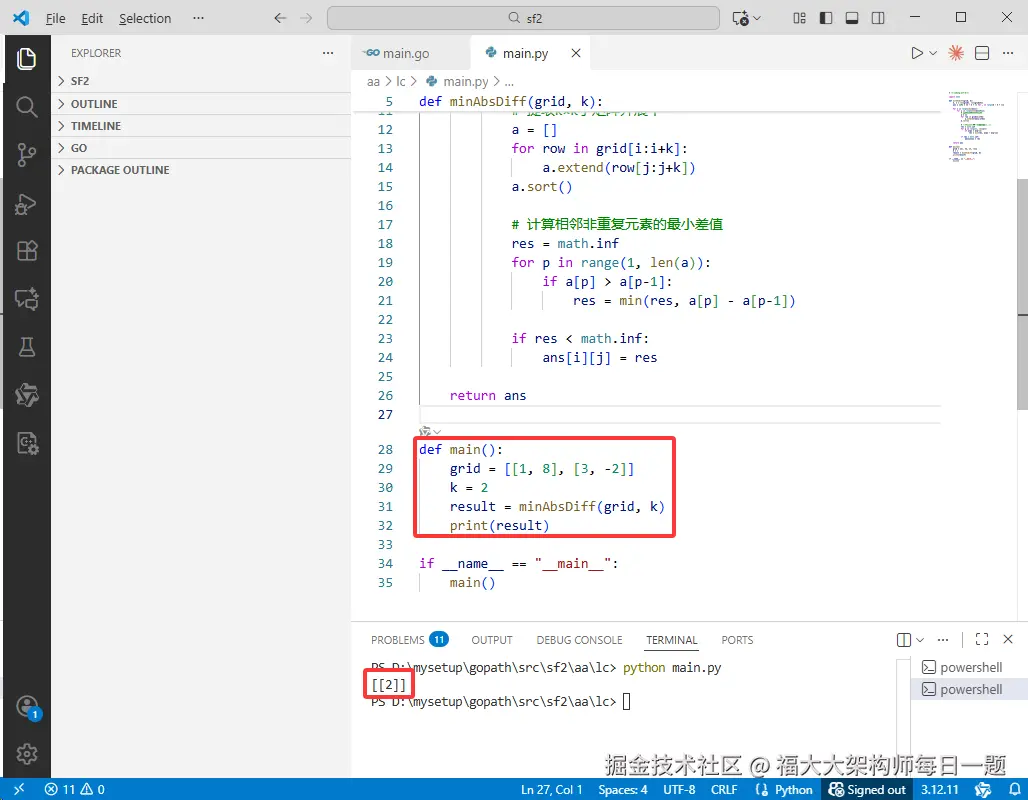Split the terminal
Screen dimensions: 1028x800
pos(903,639)
